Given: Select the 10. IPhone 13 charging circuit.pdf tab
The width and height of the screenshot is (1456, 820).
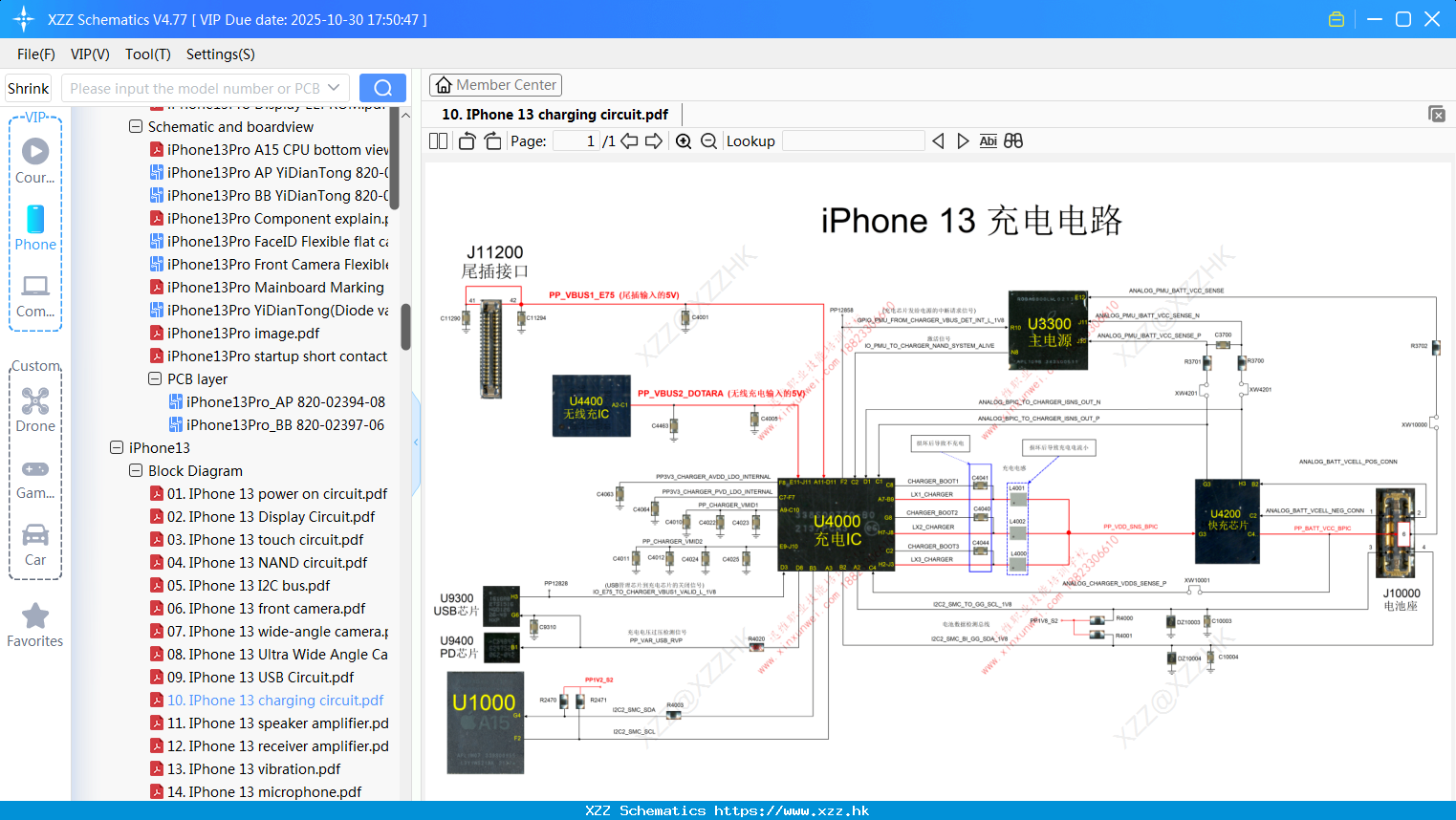Looking at the screenshot, I should (554, 115).
